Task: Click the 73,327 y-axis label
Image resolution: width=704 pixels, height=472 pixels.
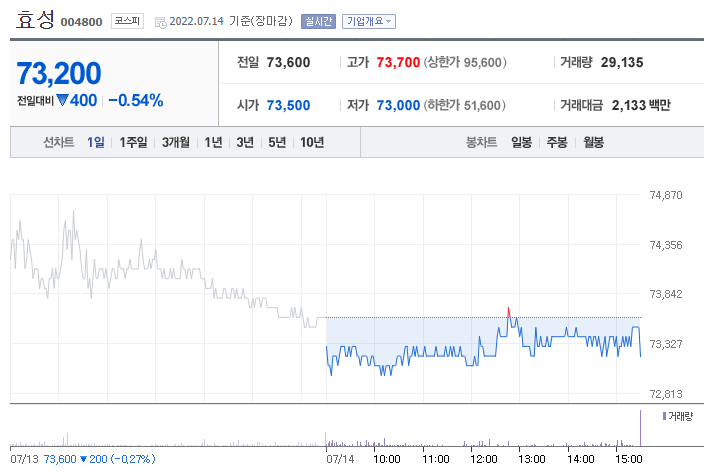Action: 666,344
